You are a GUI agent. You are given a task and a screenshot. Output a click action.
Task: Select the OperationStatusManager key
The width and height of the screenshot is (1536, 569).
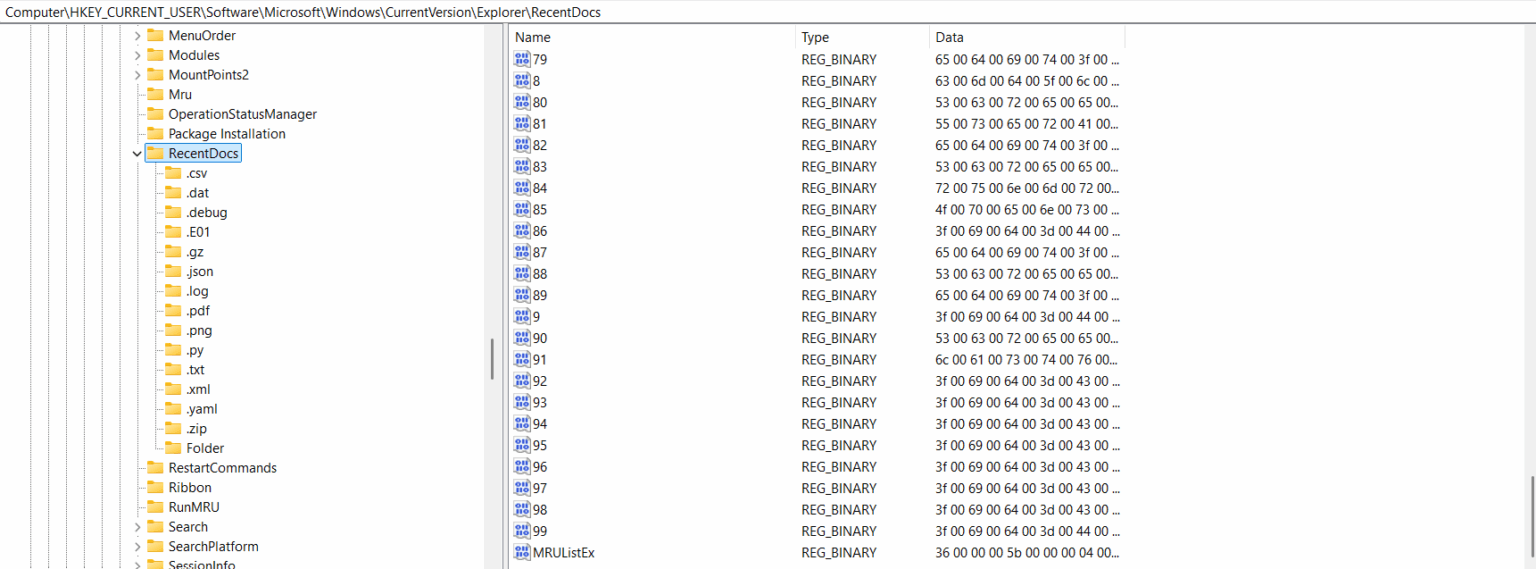(242, 114)
